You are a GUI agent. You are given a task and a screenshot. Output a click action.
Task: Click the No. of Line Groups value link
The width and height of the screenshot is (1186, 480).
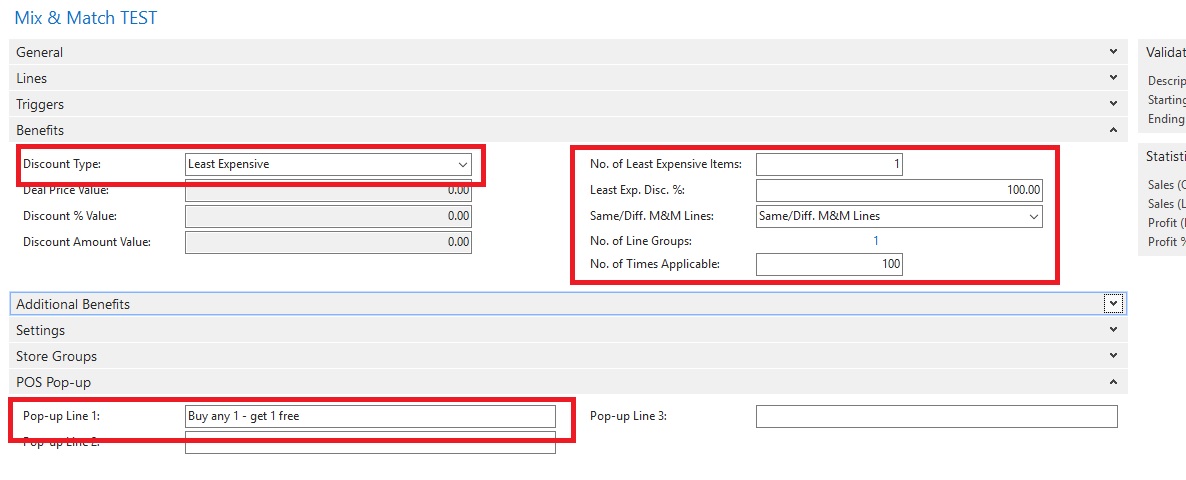[x=876, y=241]
